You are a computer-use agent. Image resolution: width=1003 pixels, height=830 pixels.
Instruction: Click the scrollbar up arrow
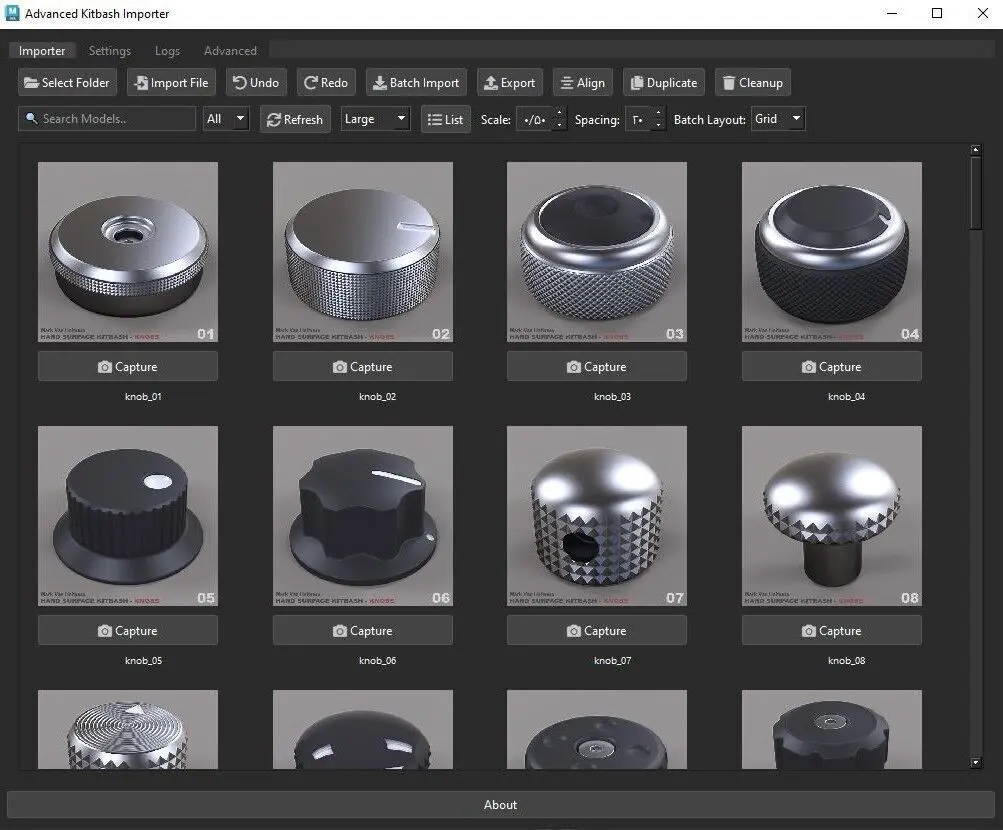[975, 150]
